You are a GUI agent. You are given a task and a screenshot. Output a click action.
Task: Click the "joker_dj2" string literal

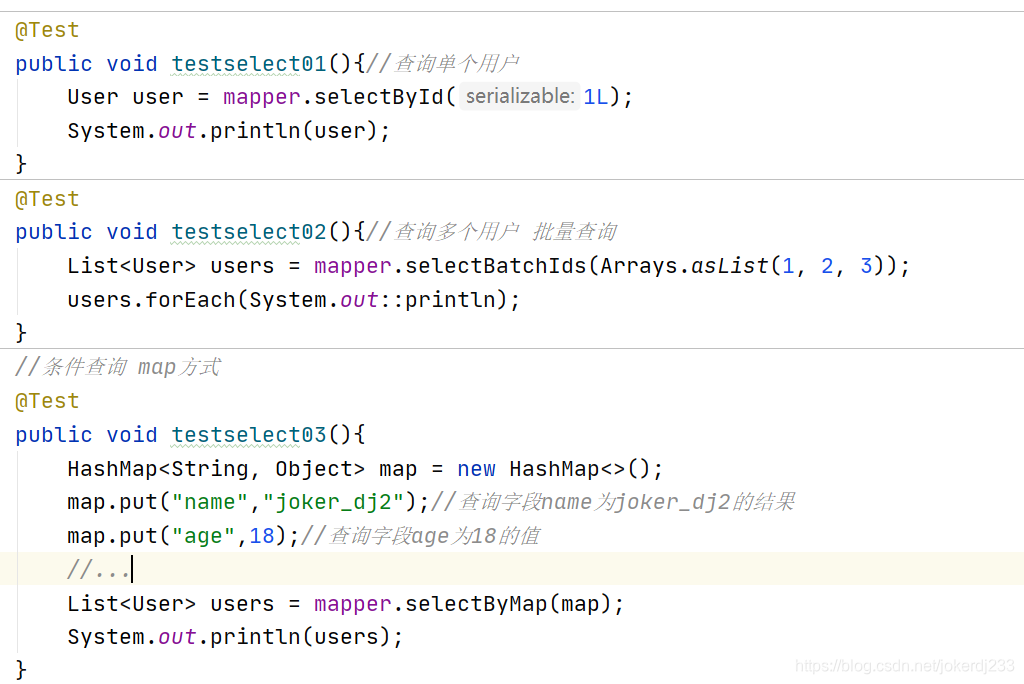(x=333, y=502)
